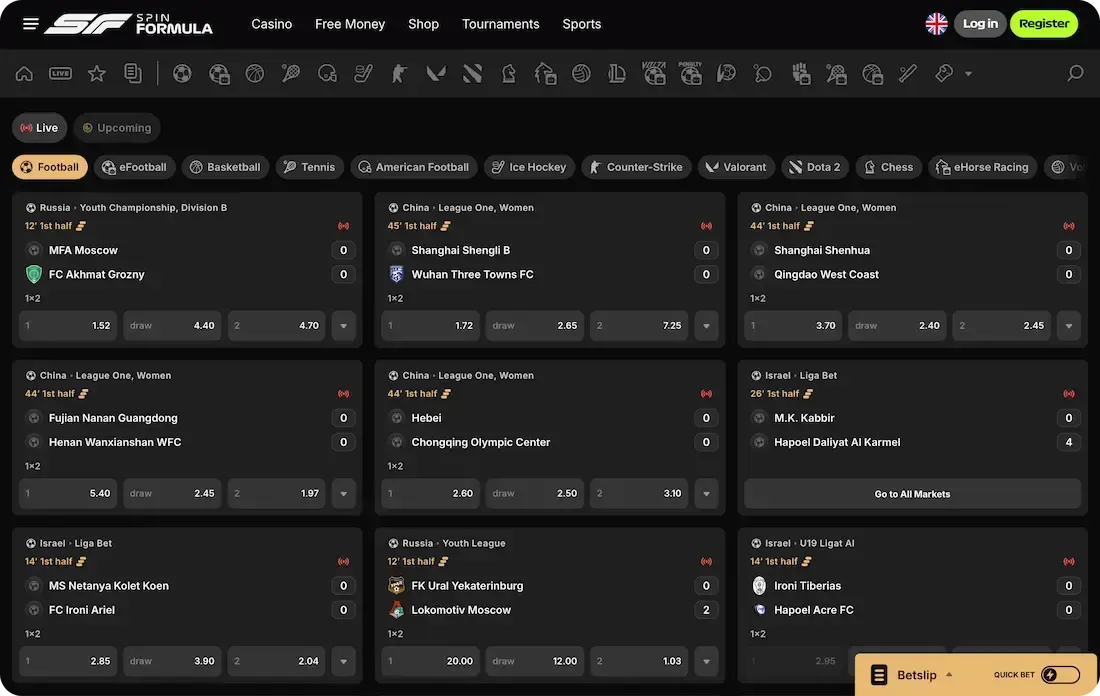Viewport: 1100px width, 696px height.
Task: Bet on MFA Moscow win at 1.52
Action: click(x=68, y=326)
